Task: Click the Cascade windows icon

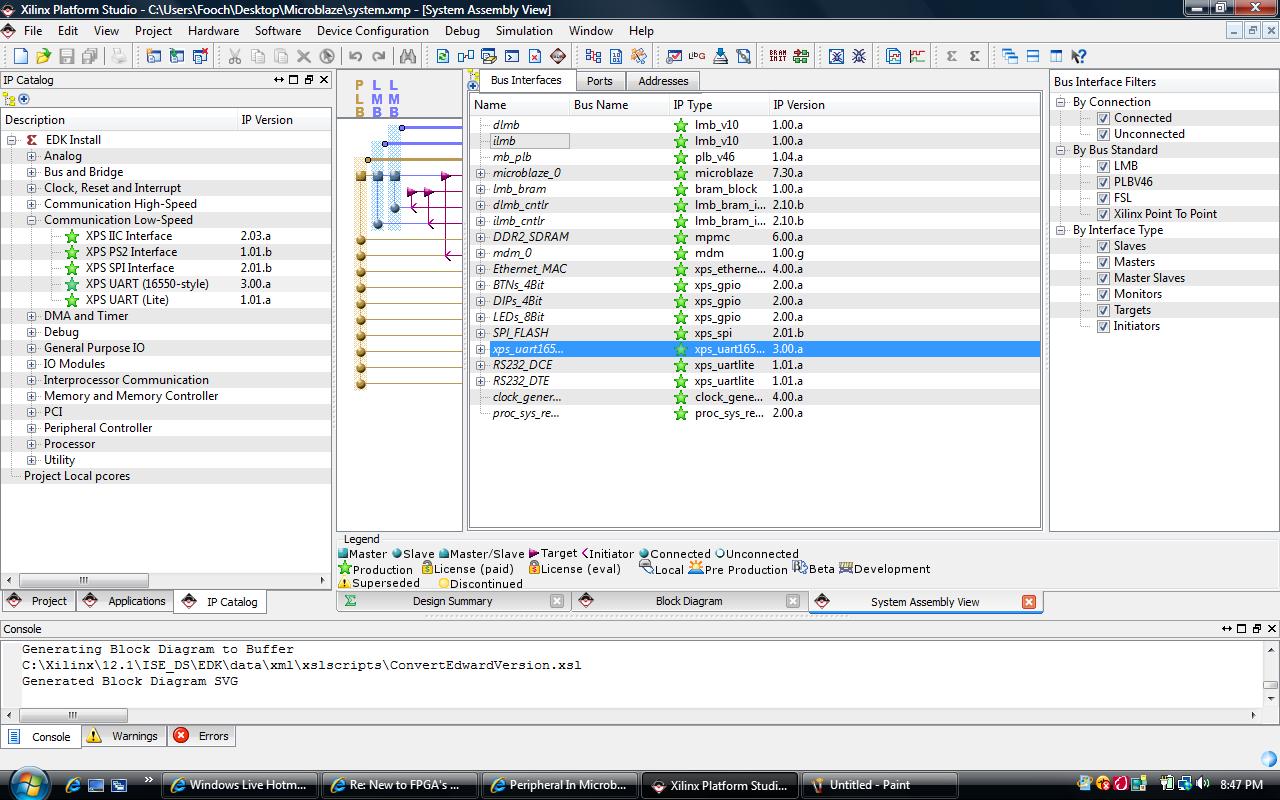Action: tap(1010, 56)
